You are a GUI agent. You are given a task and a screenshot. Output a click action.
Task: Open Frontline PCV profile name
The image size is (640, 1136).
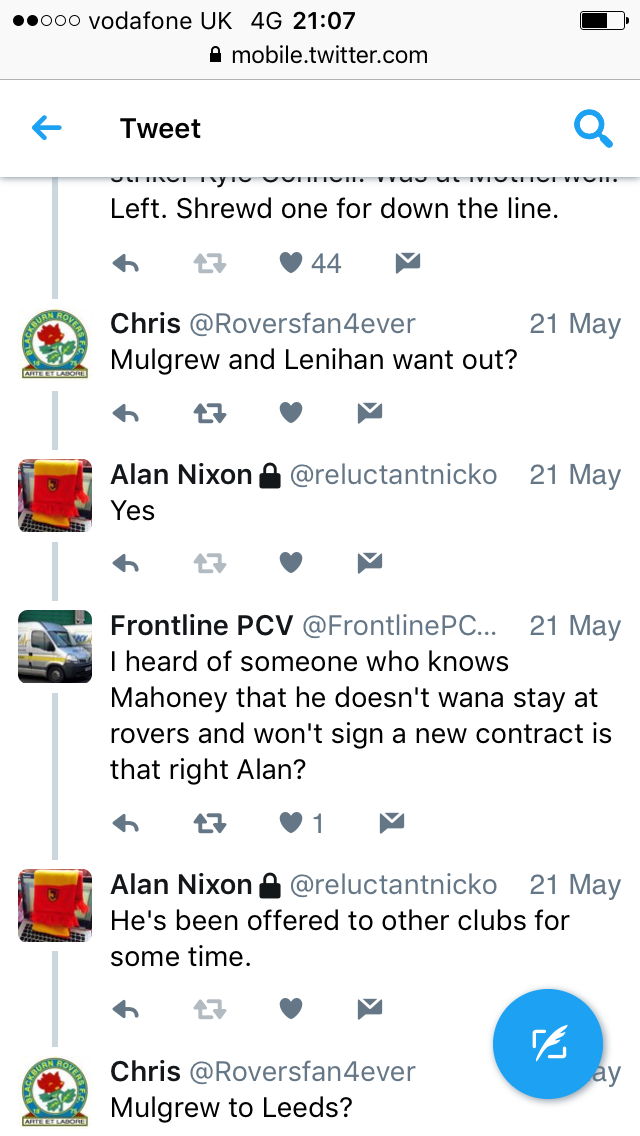point(201,625)
